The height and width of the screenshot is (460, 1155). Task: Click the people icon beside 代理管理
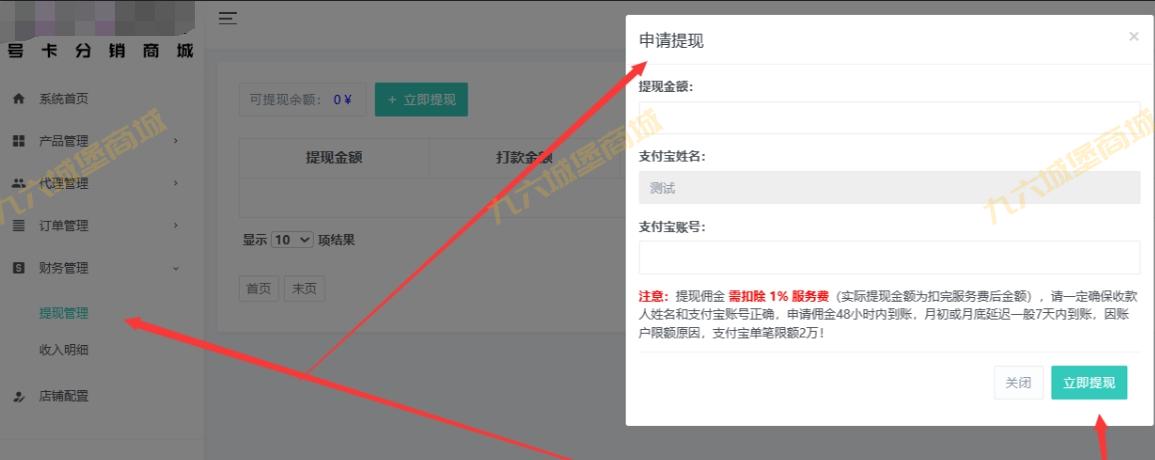tap(19, 183)
